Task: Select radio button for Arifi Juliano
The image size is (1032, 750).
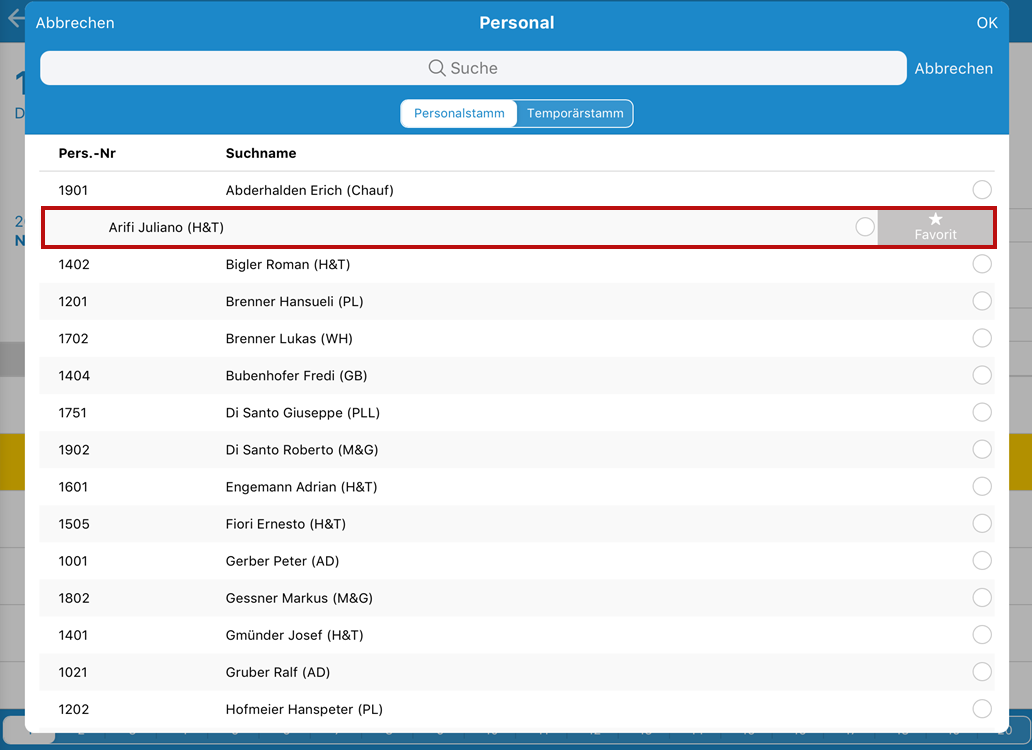Action: point(865,227)
